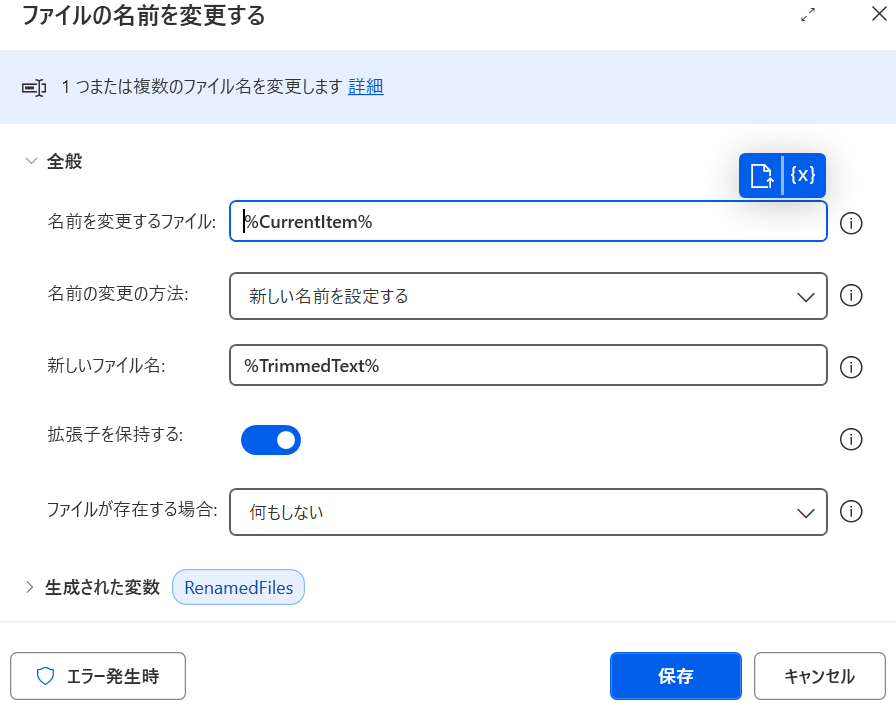This screenshot has height=716, width=896.
Task: Click the 新しいファイル名: label
Action: pos(106,366)
